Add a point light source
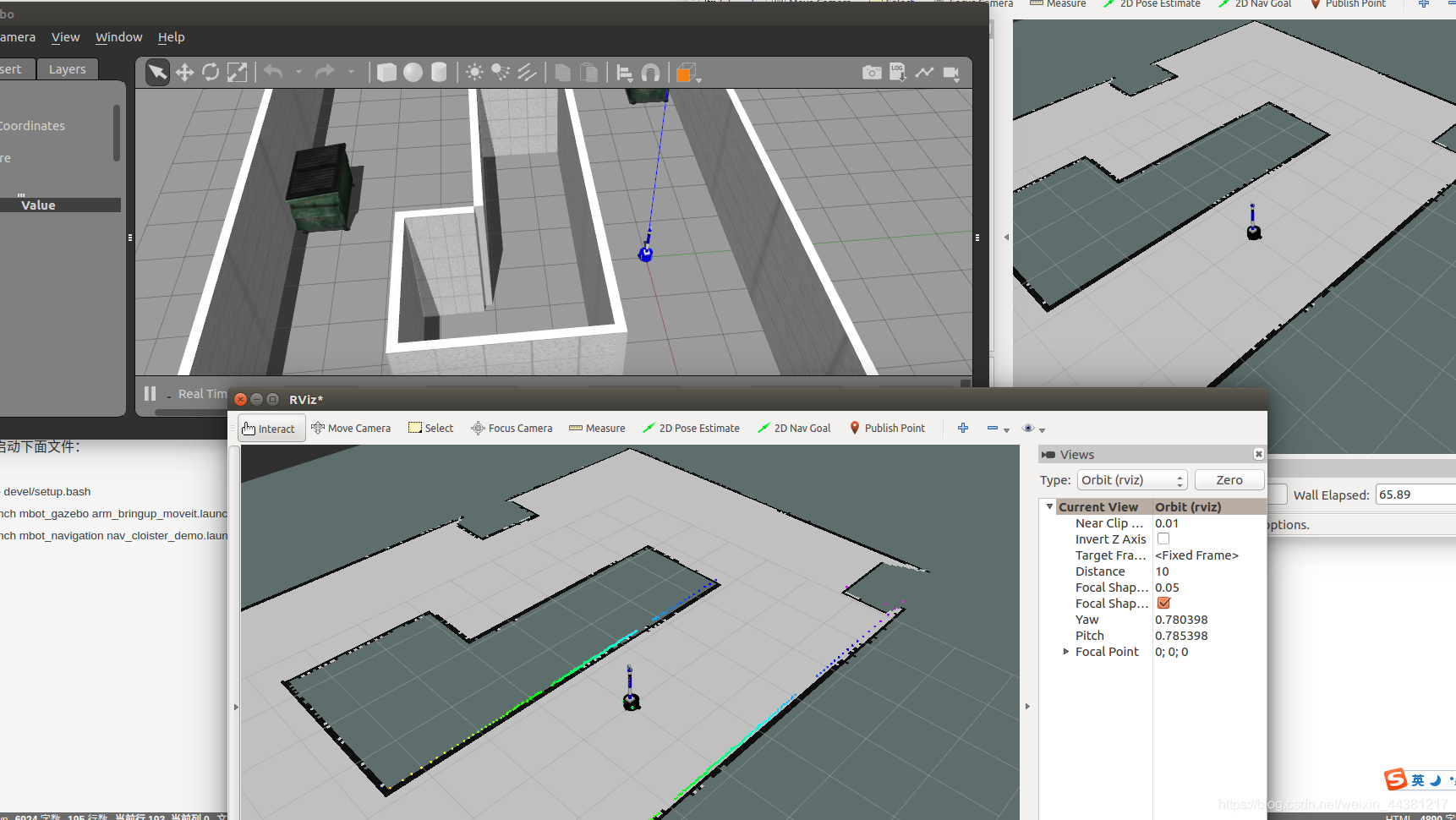This screenshot has width=1456, height=820. click(x=474, y=73)
